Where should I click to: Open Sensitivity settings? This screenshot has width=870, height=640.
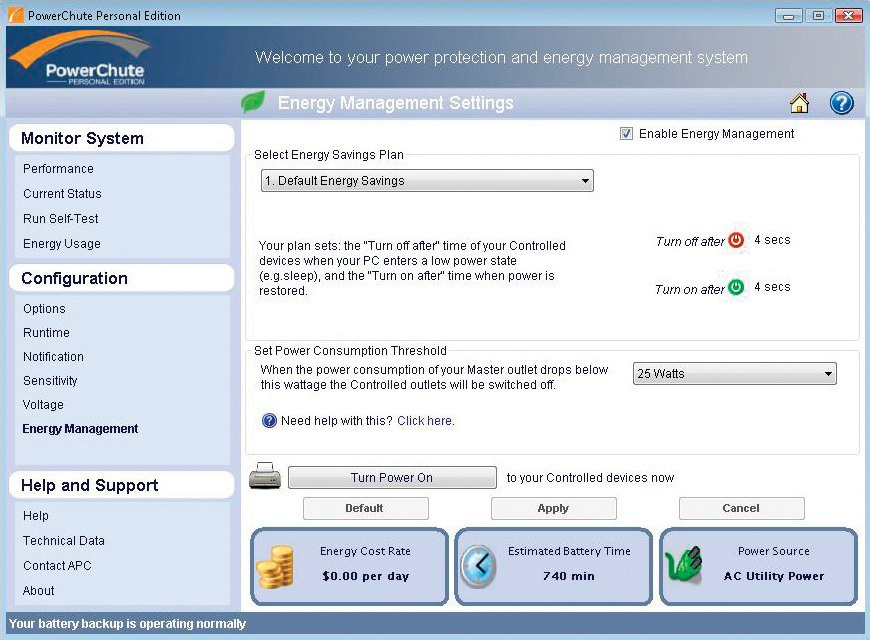(50, 381)
